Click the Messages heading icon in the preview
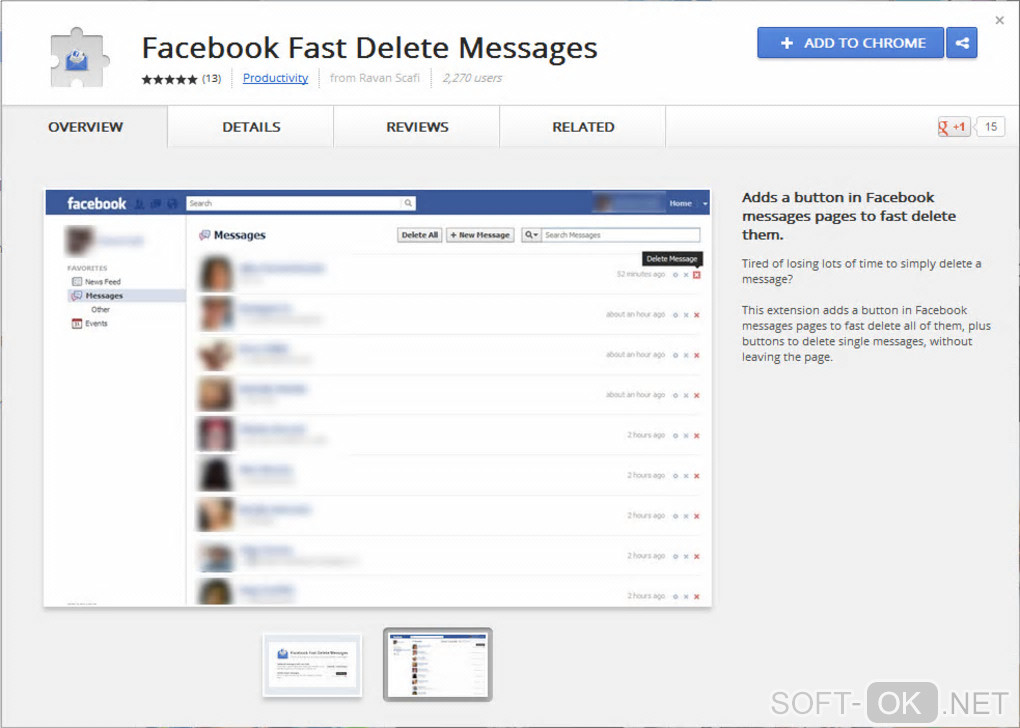This screenshot has height=728, width=1020. [205, 235]
